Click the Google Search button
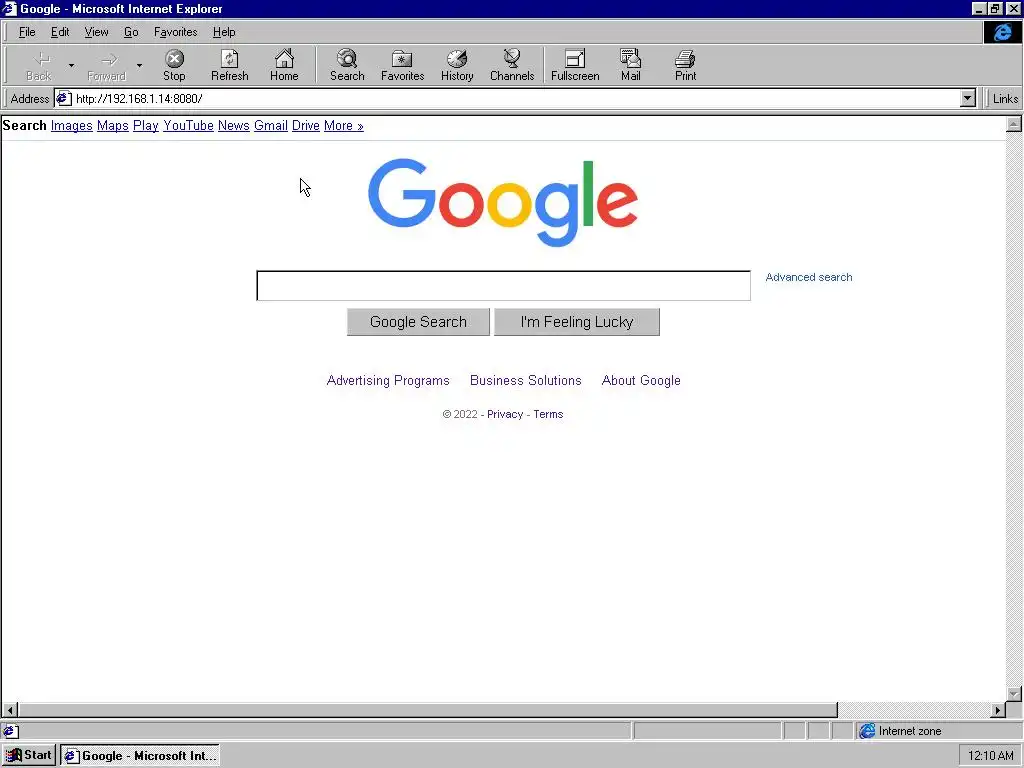 (x=418, y=322)
